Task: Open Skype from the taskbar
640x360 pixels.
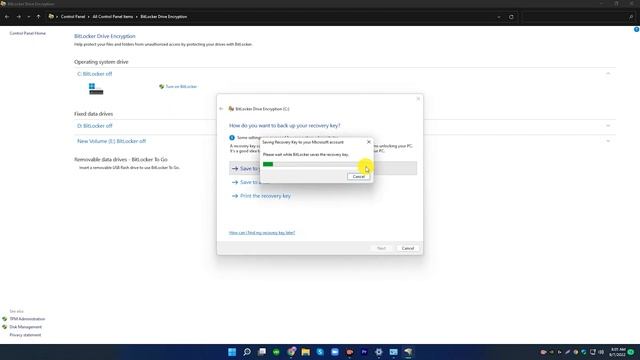Action: (x=320, y=352)
